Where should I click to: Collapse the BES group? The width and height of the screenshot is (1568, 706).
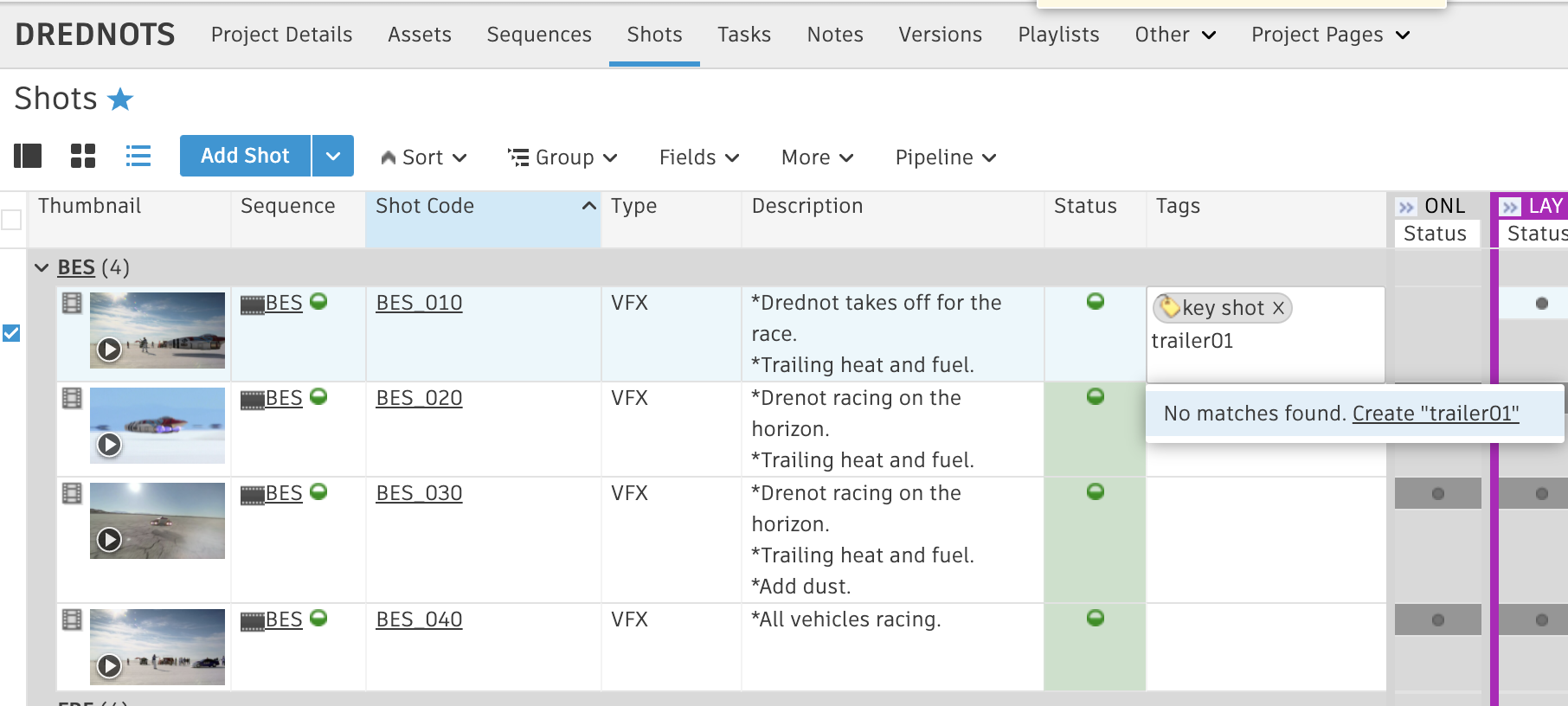tap(42, 267)
